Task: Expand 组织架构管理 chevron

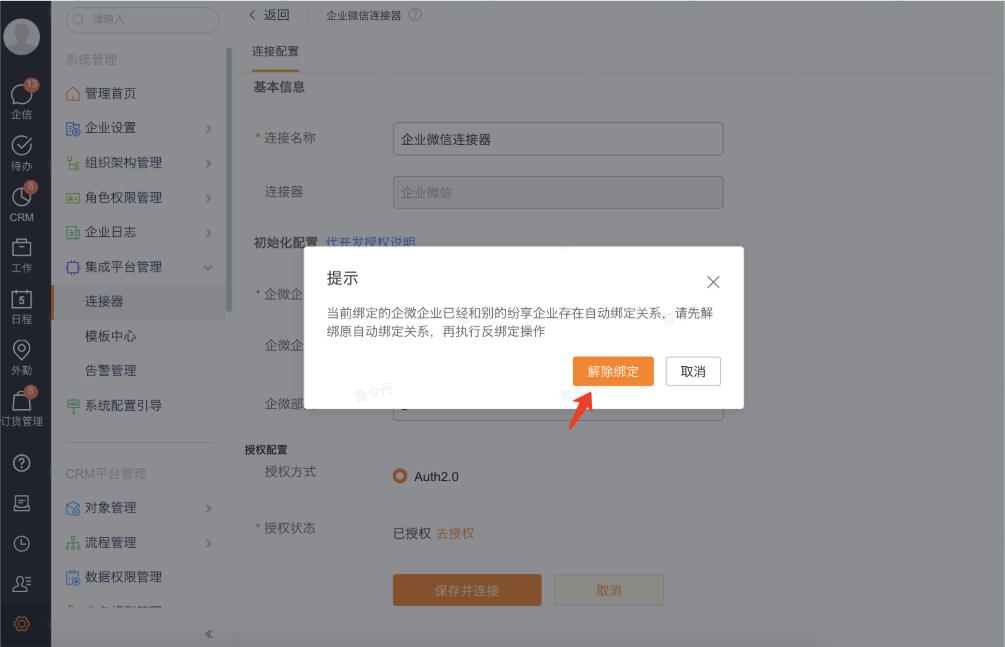Action: (x=208, y=163)
